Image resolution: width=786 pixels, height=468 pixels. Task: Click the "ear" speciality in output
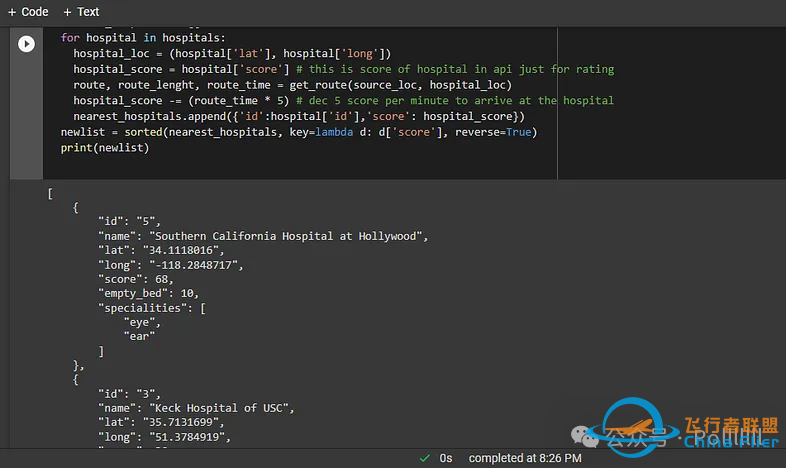point(139,336)
